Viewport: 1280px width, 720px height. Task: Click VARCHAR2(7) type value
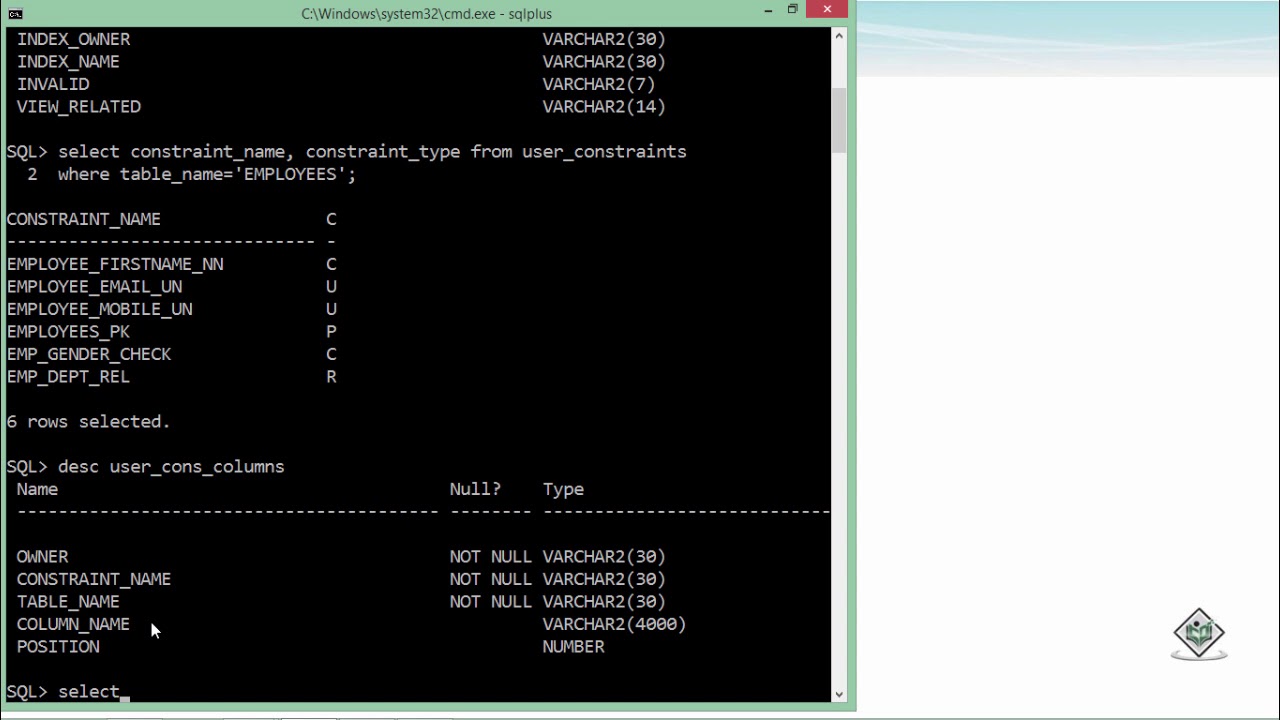coord(599,84)
